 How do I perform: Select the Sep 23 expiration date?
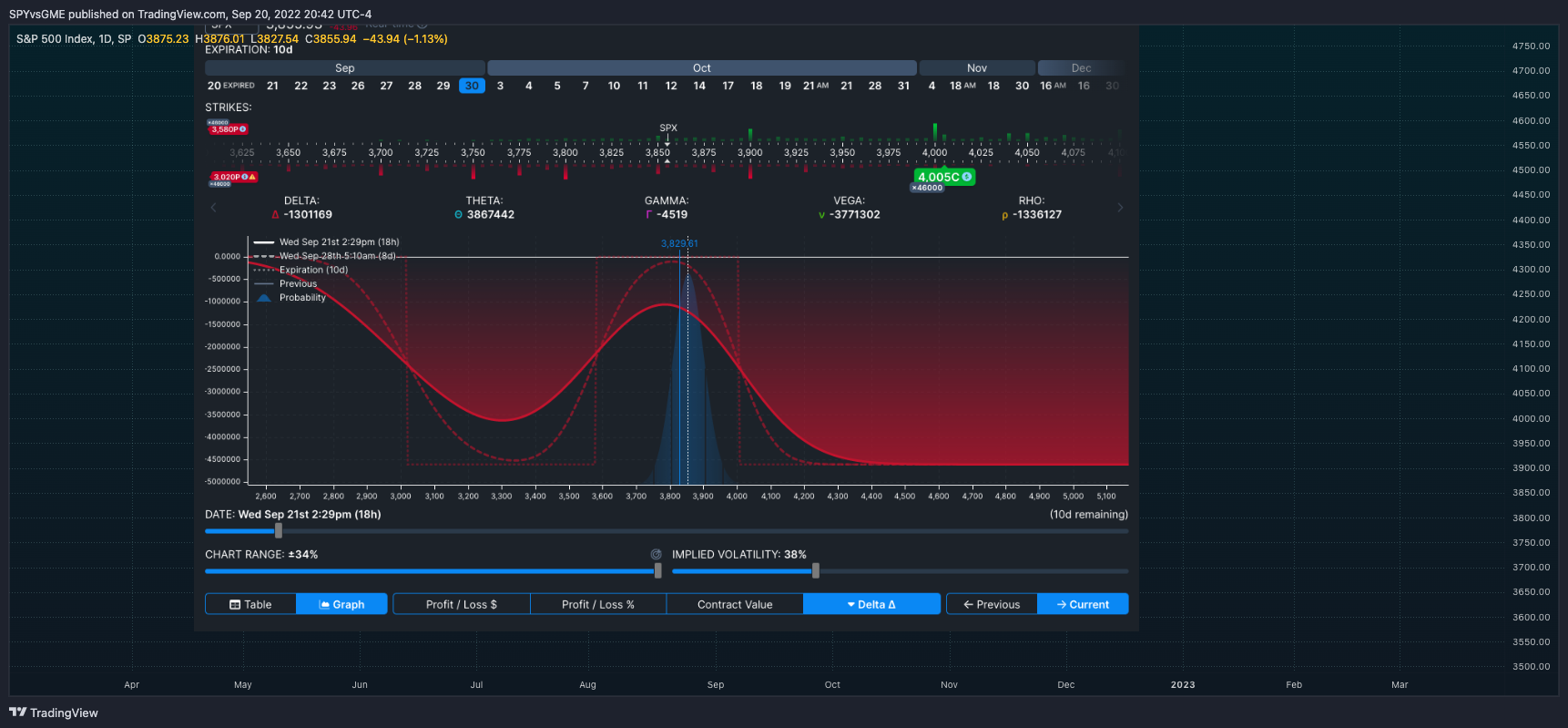coord(330,86)
